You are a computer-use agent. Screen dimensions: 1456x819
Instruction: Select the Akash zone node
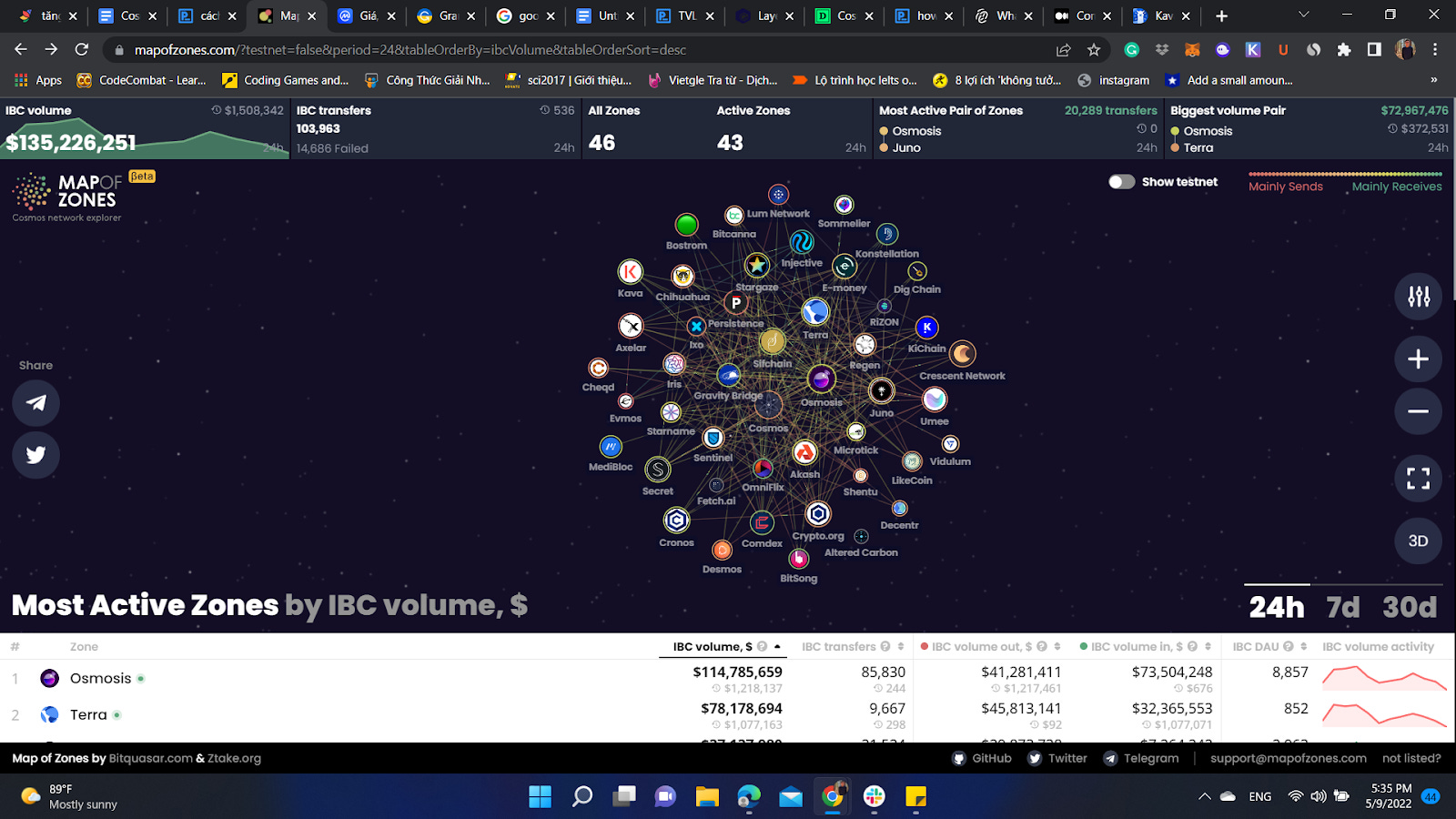tap(804, 452)
